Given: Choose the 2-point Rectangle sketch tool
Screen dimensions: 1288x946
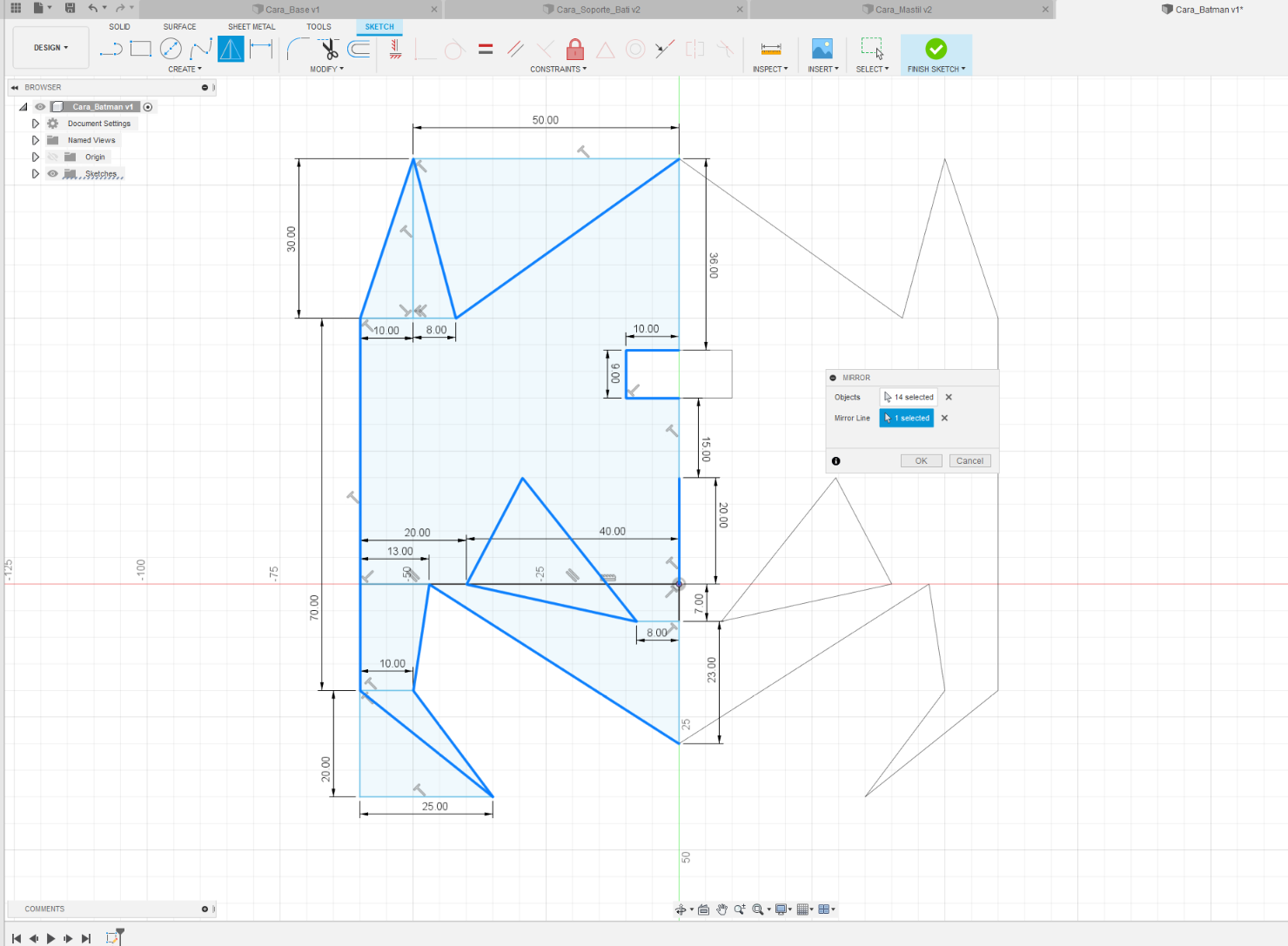Looking at the screenshot, I should (x=141, y=49).
